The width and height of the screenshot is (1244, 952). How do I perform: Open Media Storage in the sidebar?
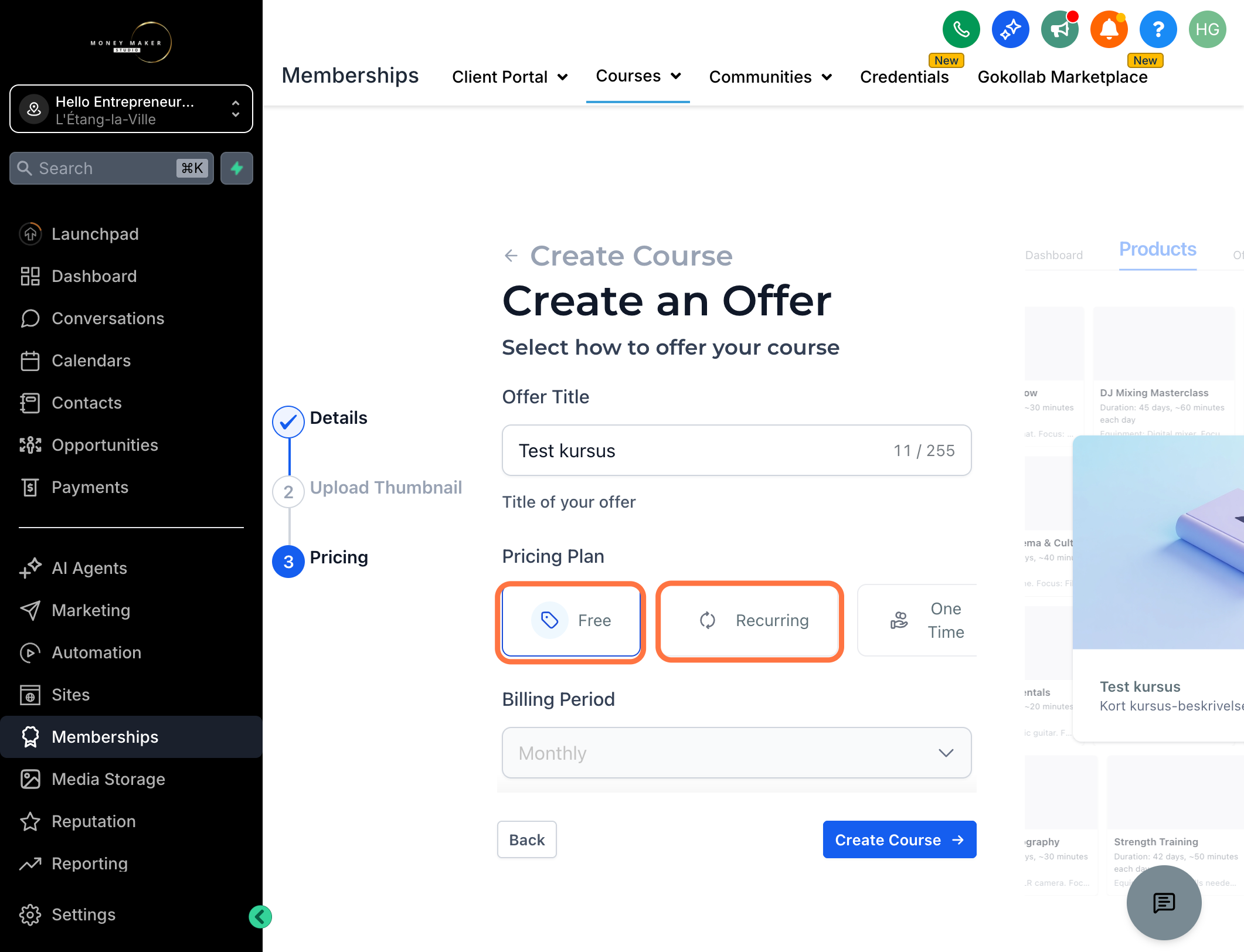pos(131,779)
